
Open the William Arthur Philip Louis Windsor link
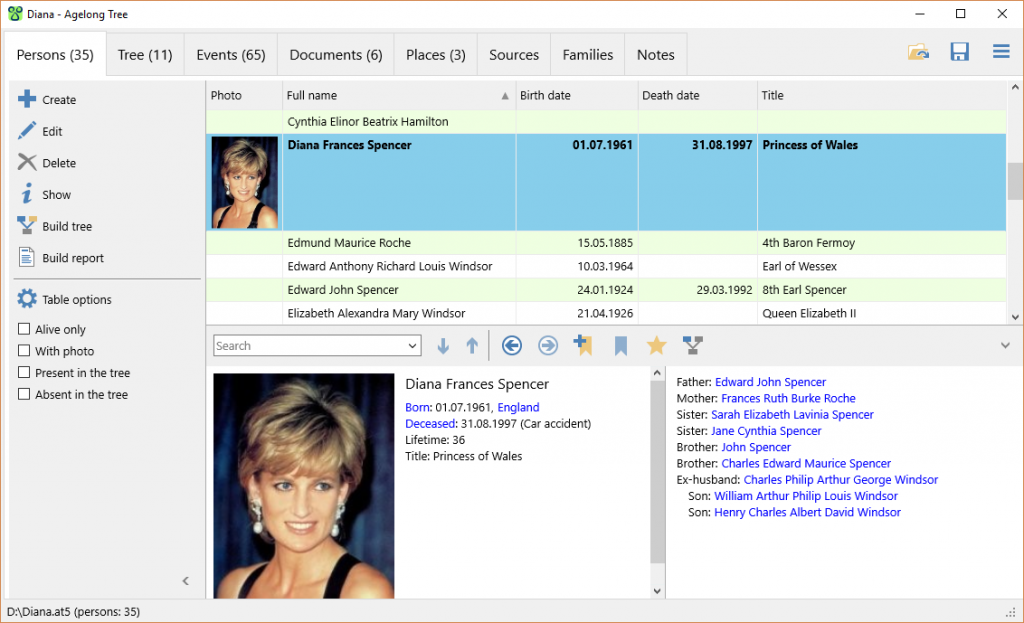[x=806, y=496]
